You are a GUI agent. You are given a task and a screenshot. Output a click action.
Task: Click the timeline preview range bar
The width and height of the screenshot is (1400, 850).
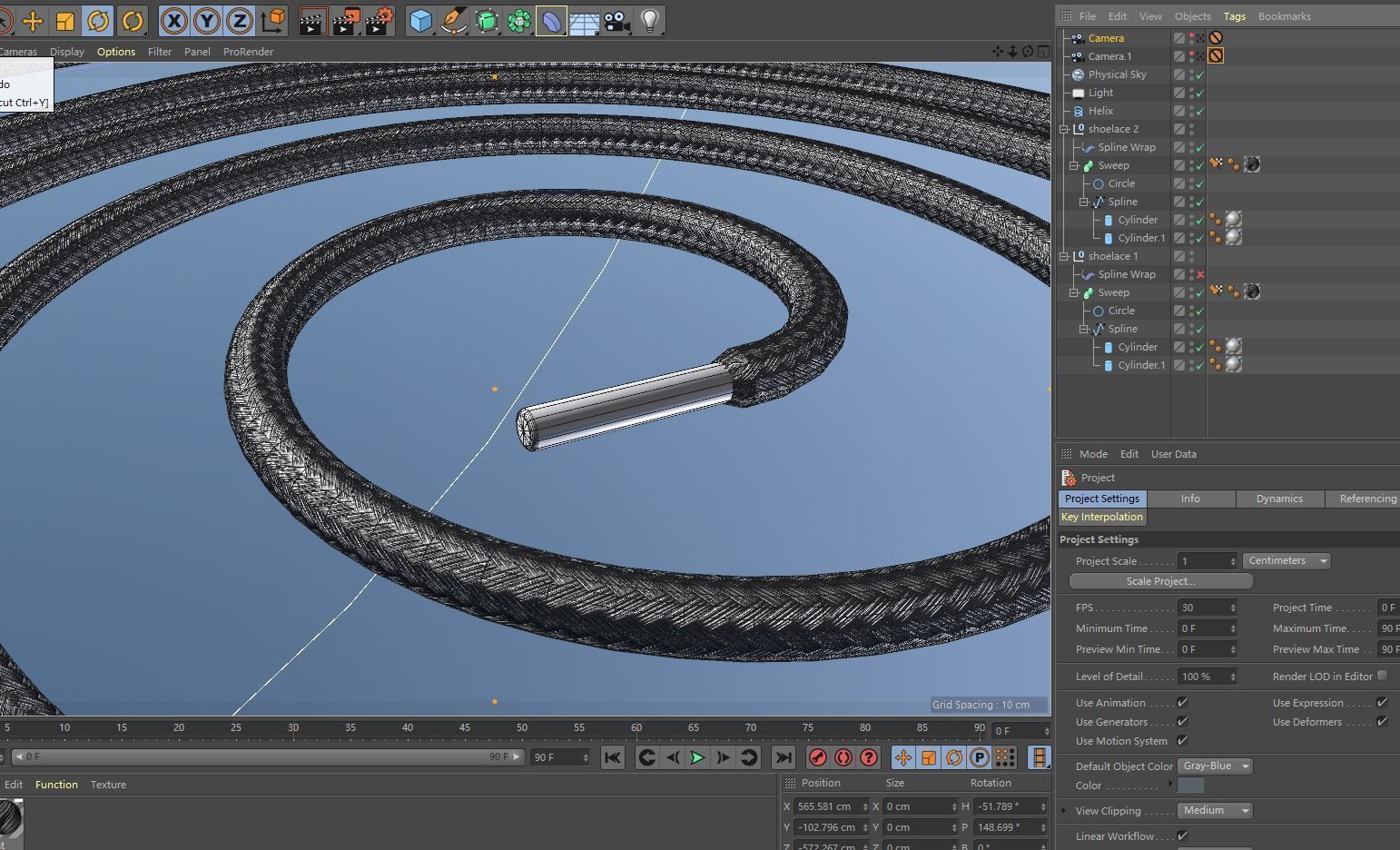268,756
